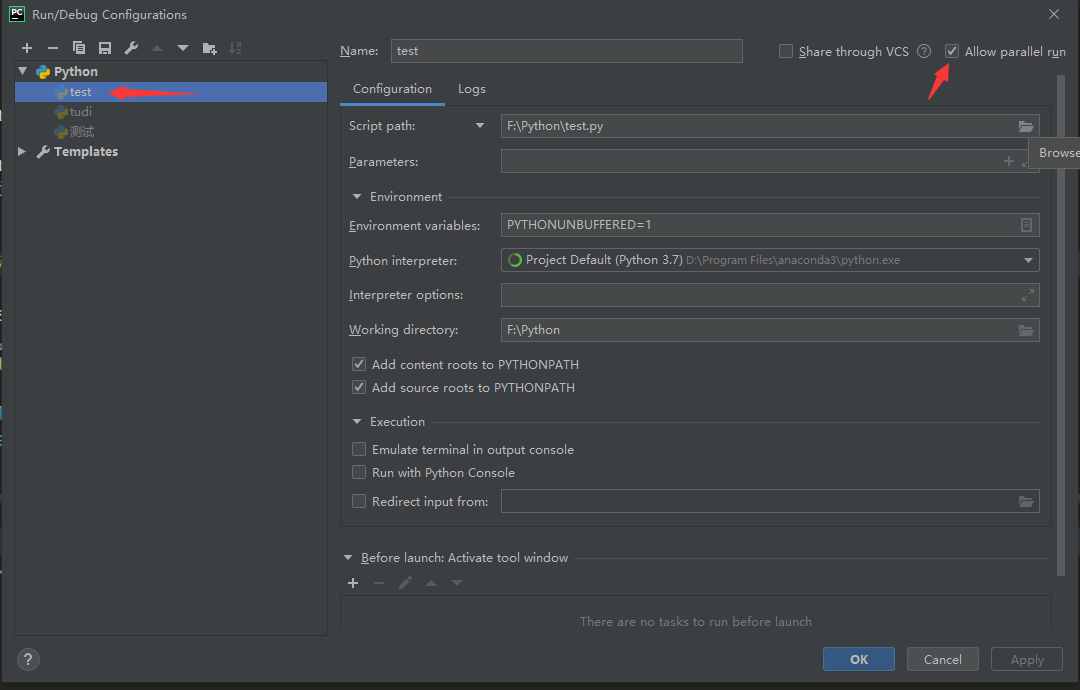
Task: Browse for script path folder icon
Action: tap(1025, 126)
